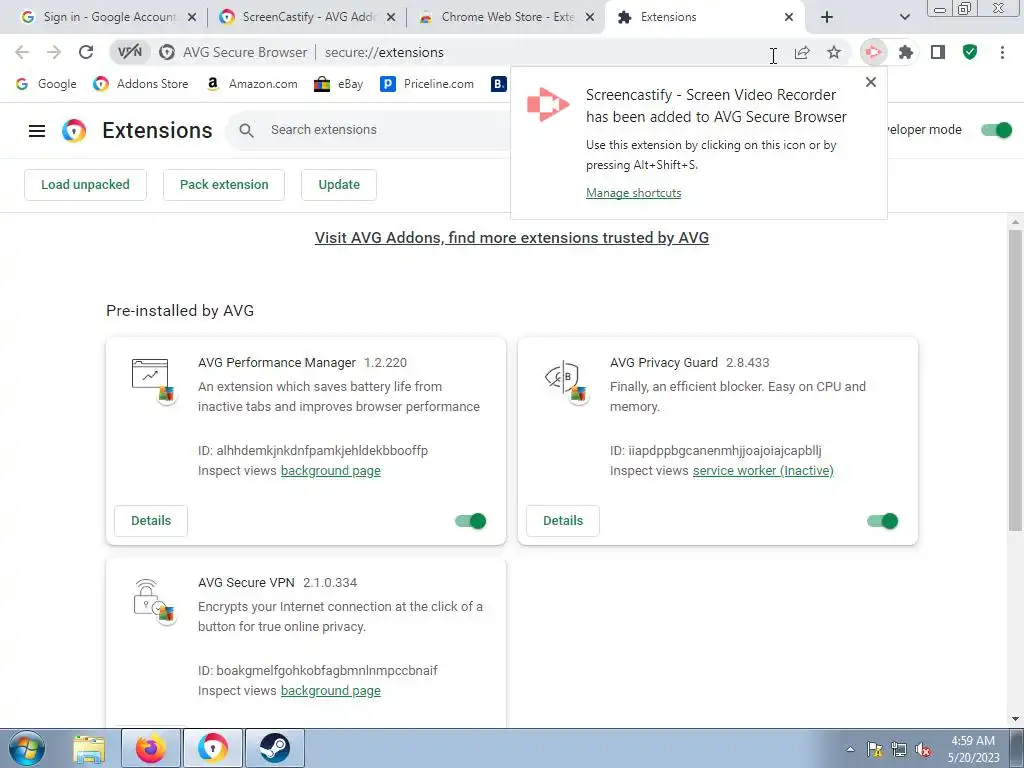Click the AVG browser logo next to Extensions
The image size is (1024, 768).
coord(74,131)
